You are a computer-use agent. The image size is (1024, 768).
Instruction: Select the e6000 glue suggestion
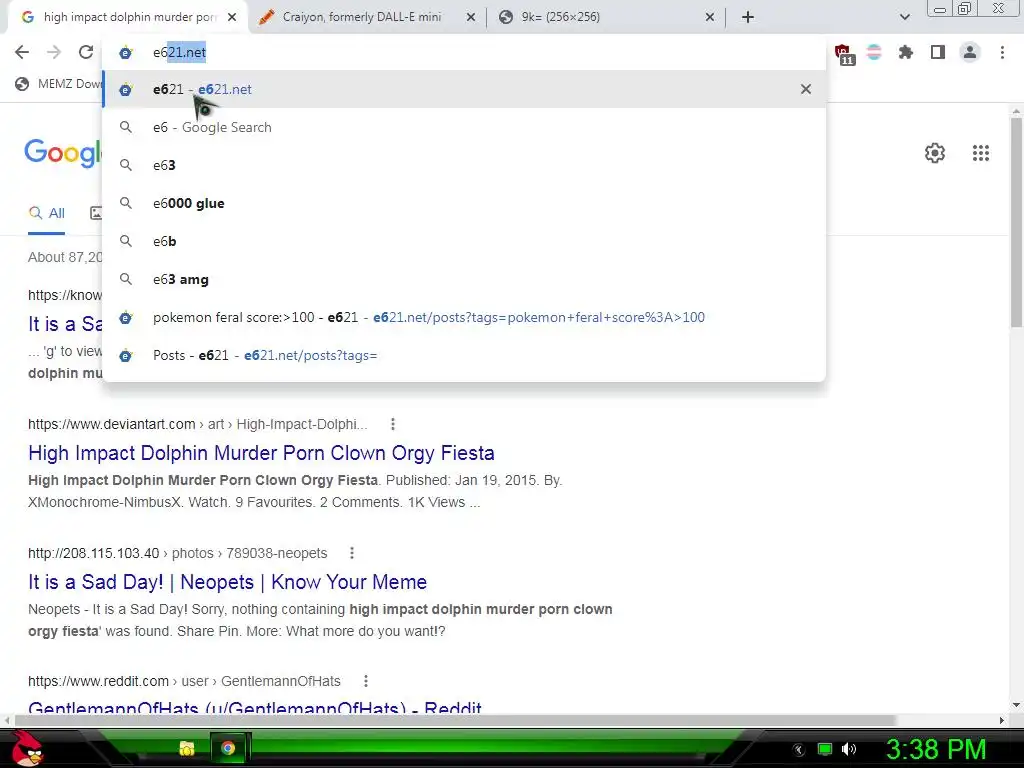464,203
